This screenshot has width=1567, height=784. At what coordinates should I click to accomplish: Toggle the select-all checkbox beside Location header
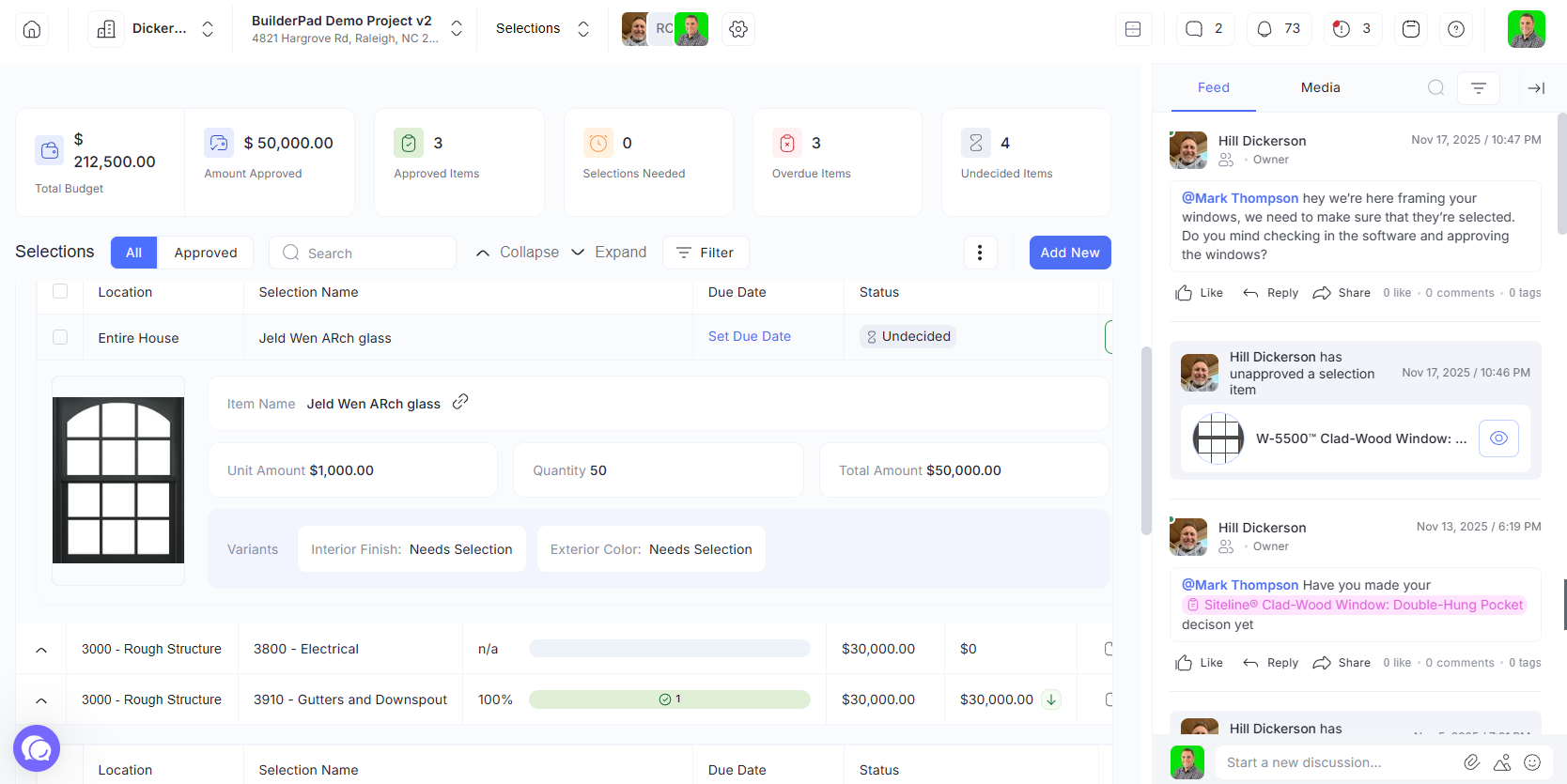pyautogui.click(x=60, y=291)
